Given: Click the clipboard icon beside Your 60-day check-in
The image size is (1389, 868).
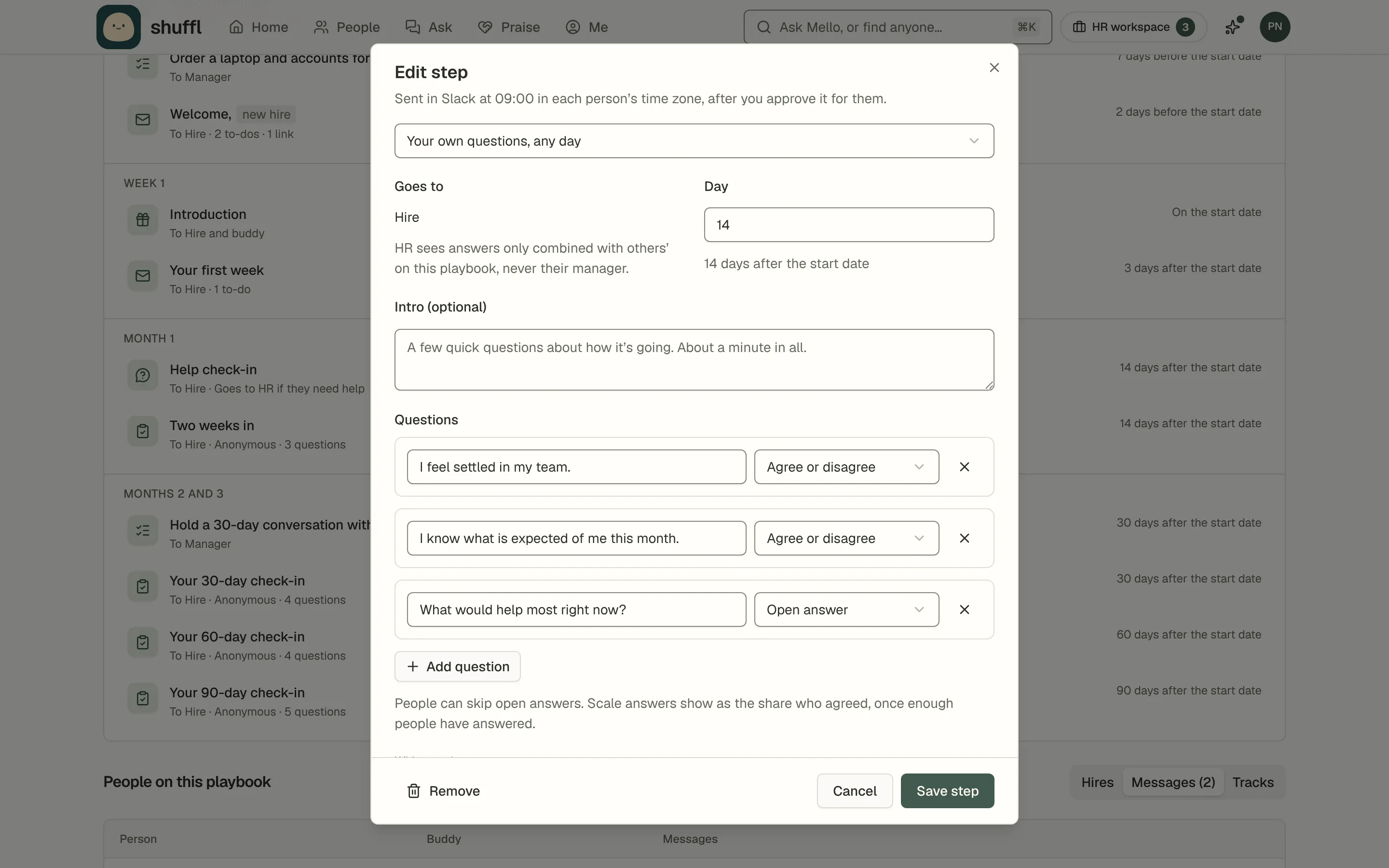Looking at the screenshot, I should point(142,642).
